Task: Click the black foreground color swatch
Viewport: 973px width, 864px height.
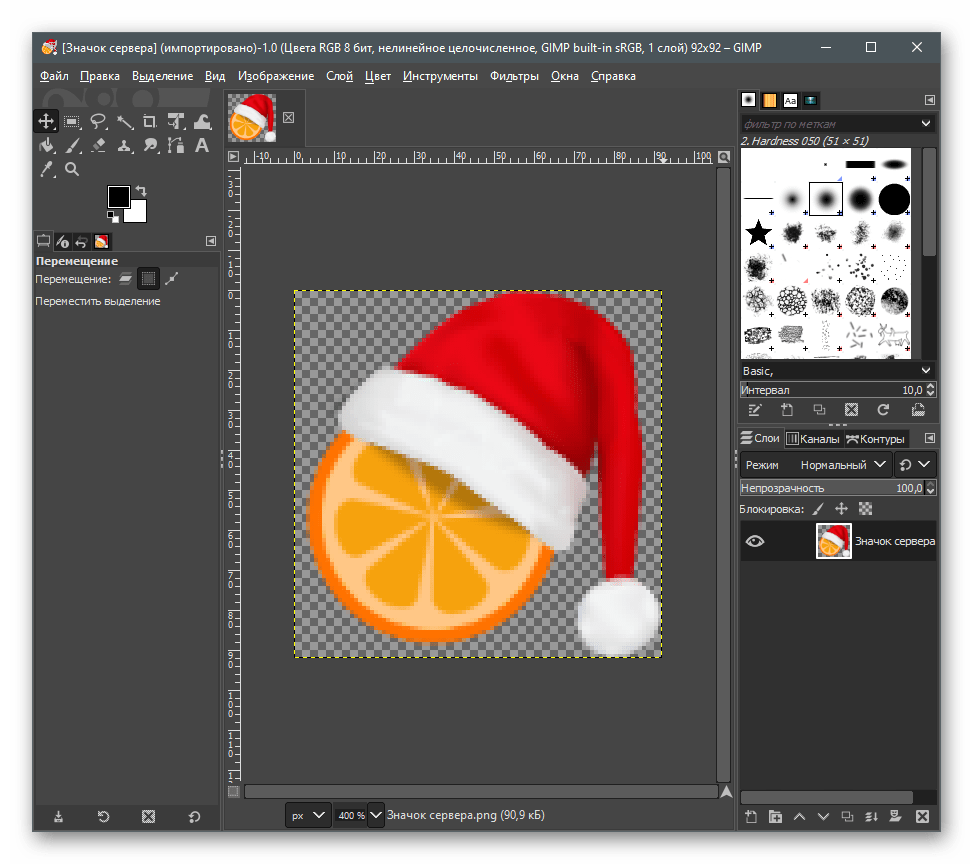Action: click(x=119, y=197)
